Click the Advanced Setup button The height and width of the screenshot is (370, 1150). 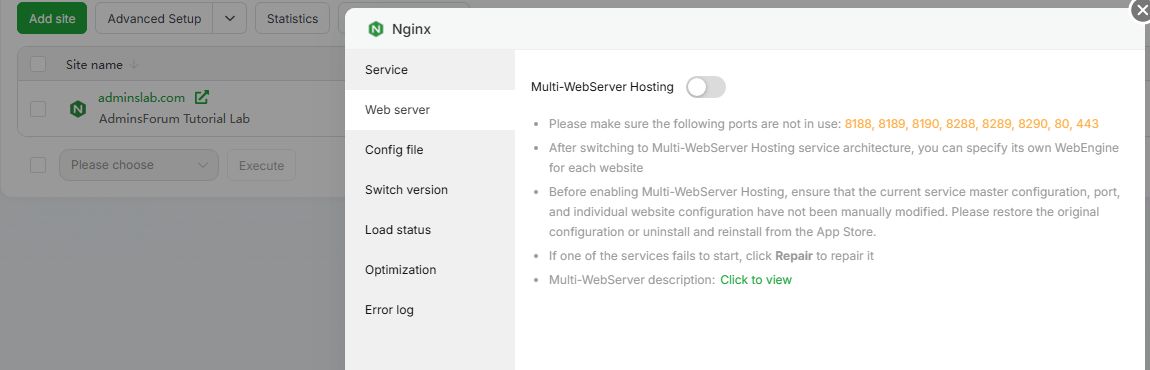[x=154, y=18]
